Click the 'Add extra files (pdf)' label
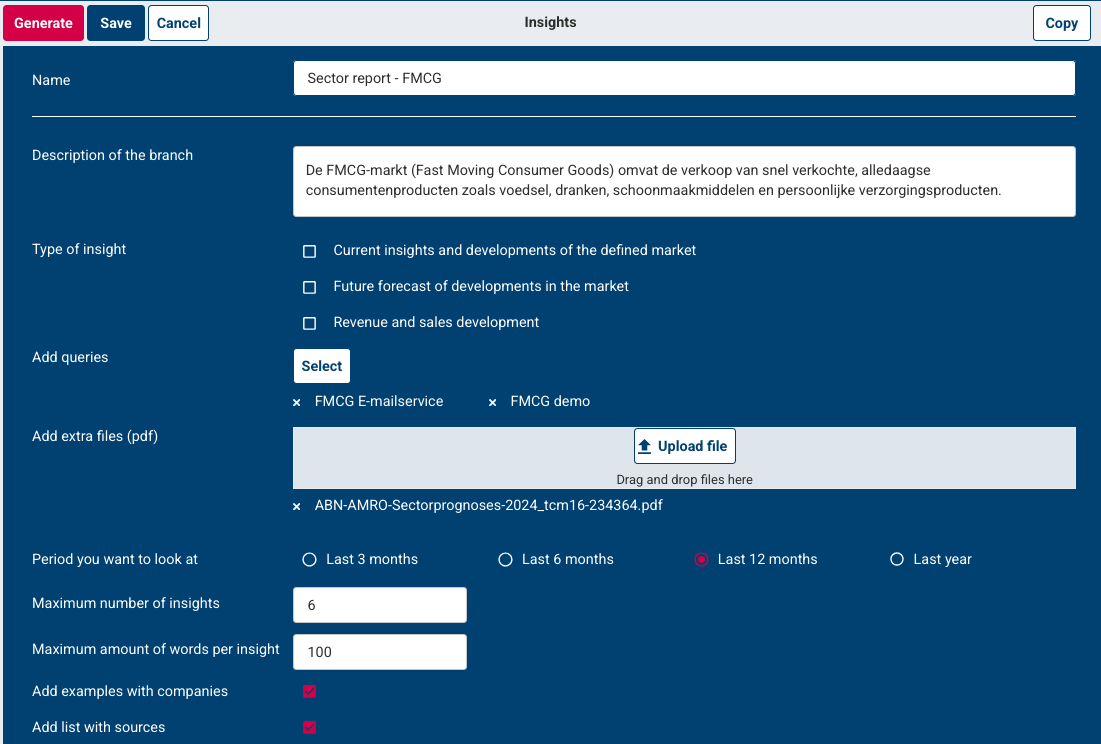Viewport: 1101px width, 744px height. click(95, 436)
